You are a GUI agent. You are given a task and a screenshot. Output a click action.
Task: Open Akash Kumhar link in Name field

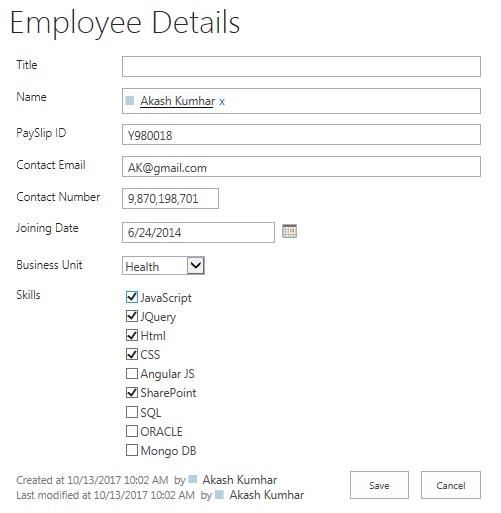tap(177, 101)
